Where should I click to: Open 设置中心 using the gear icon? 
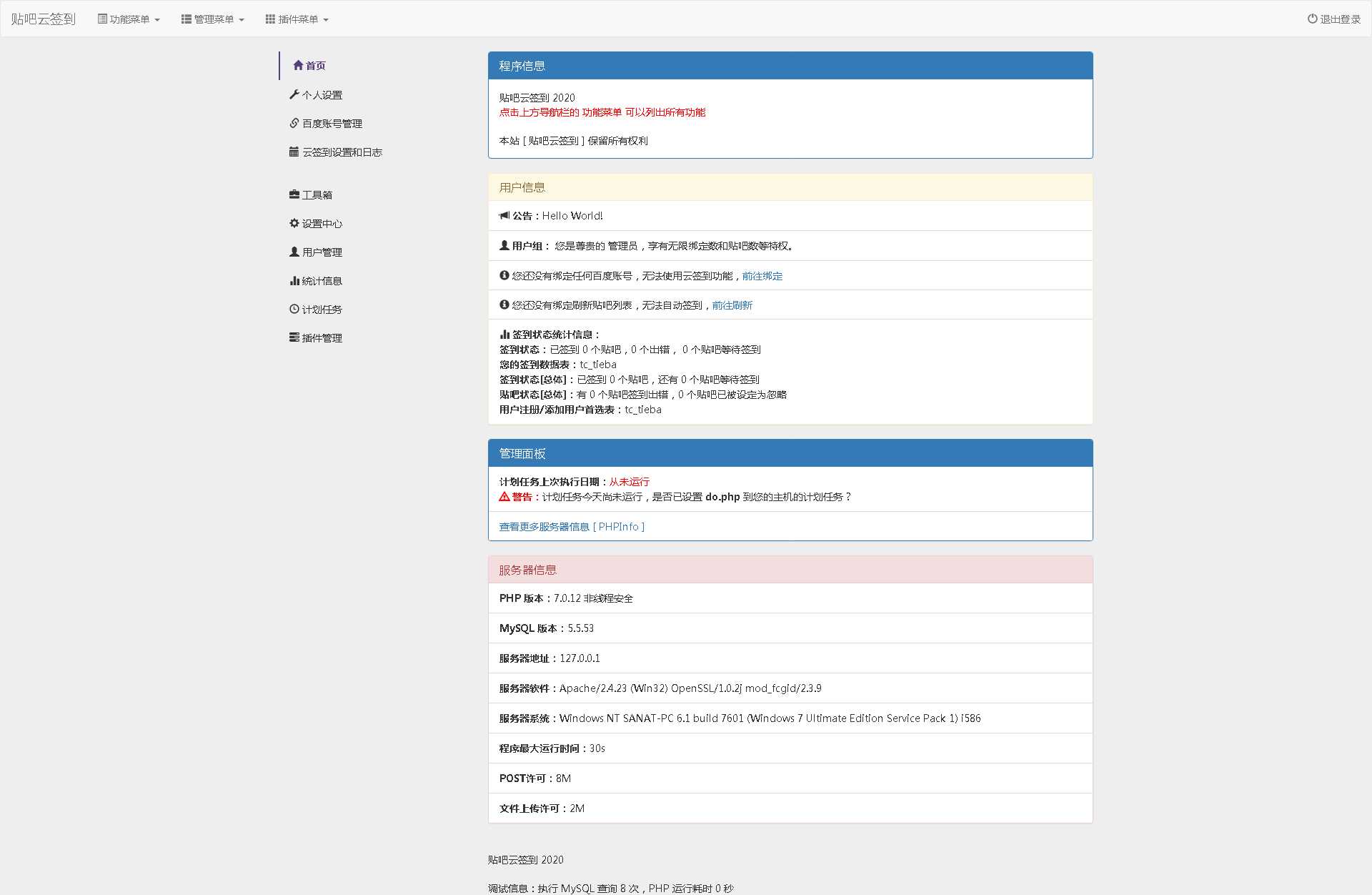(x=294, y=223)
